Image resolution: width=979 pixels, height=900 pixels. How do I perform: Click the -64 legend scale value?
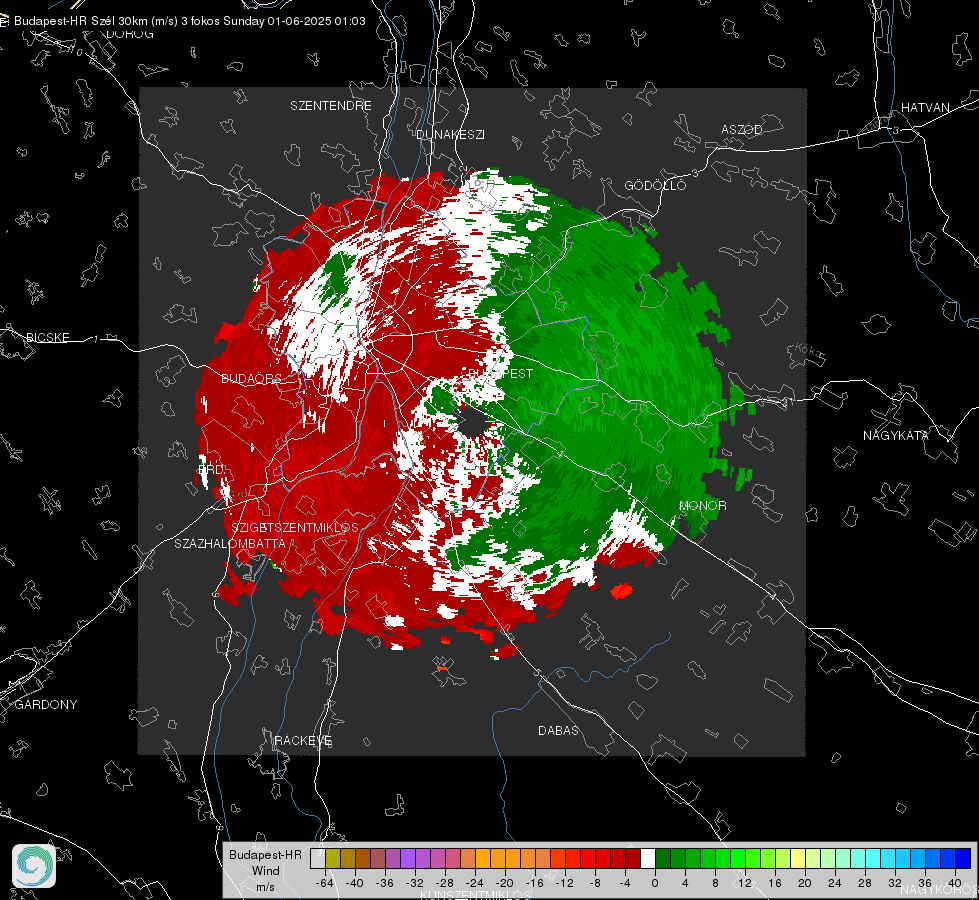point(325,883)
